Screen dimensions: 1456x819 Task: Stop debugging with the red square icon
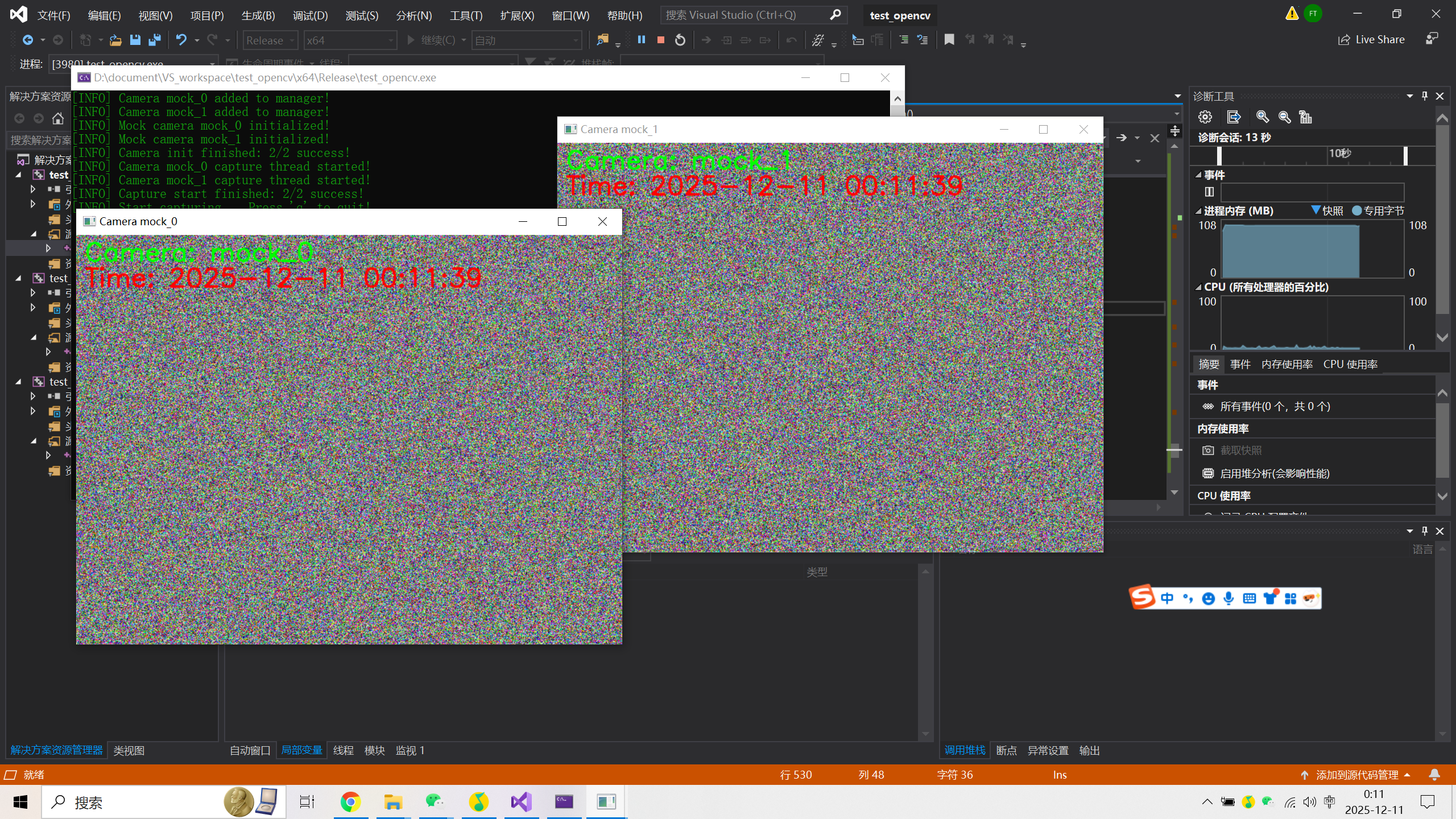[x=660, y=40]
